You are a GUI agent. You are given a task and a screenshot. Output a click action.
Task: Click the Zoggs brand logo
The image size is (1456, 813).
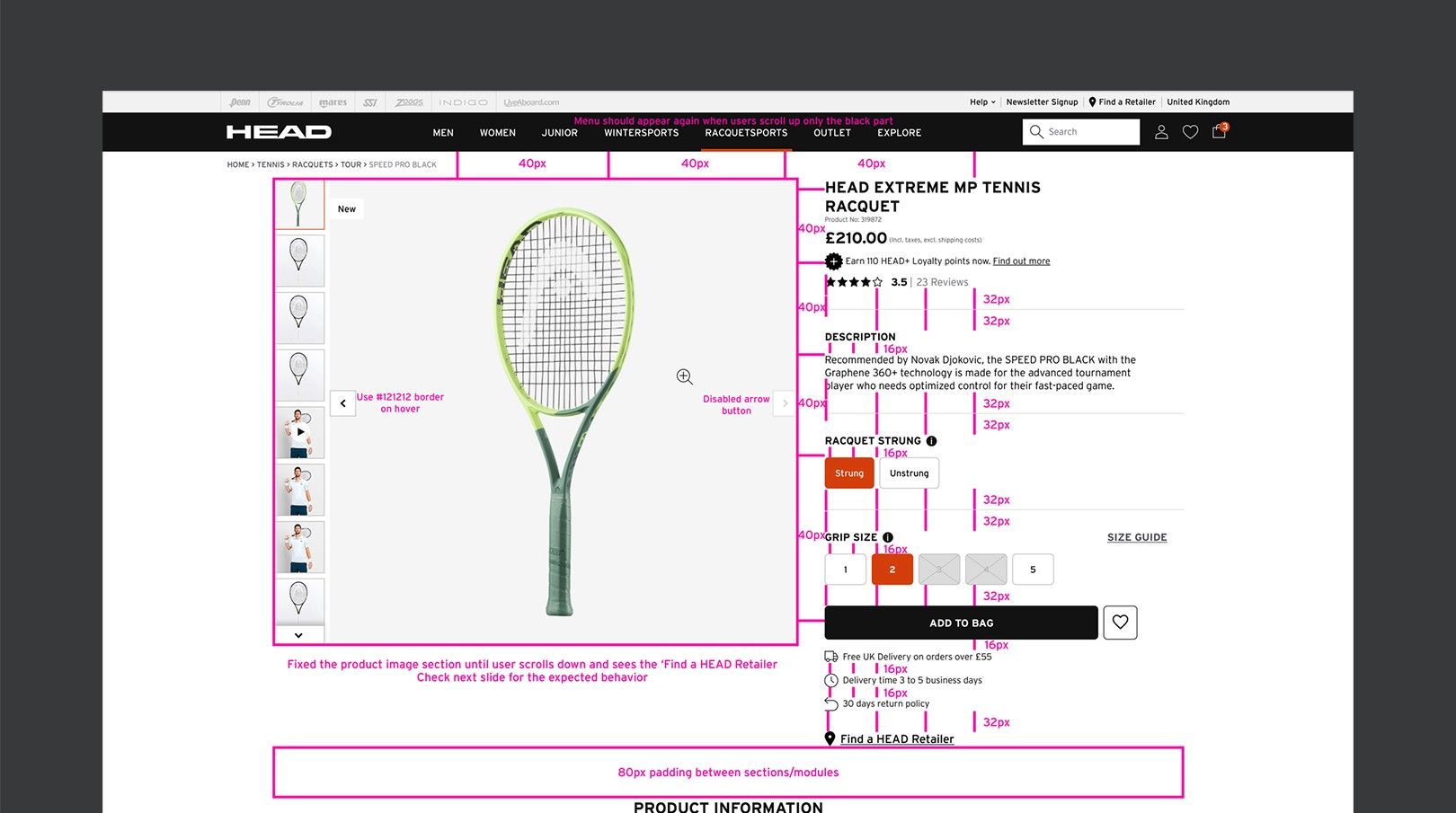pos(409,102)
